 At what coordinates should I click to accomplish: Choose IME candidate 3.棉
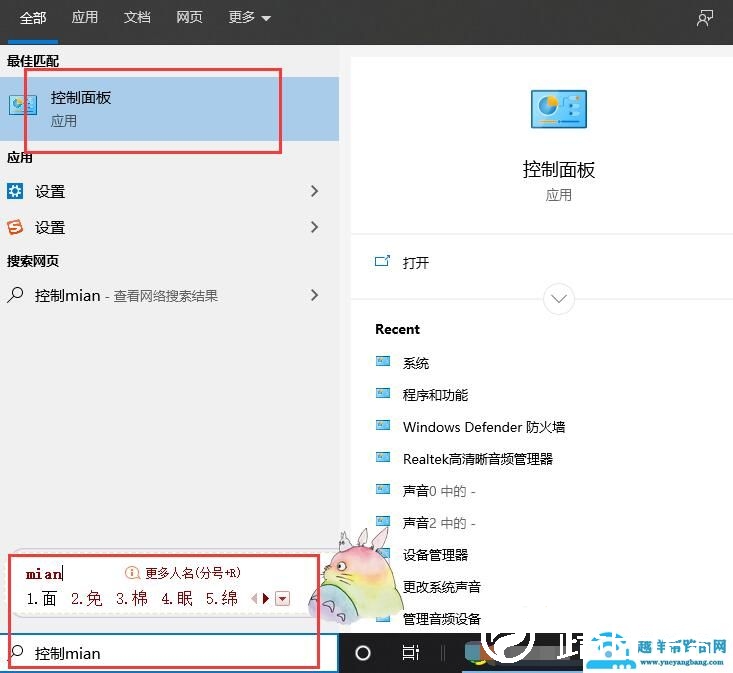click(131, 598)
